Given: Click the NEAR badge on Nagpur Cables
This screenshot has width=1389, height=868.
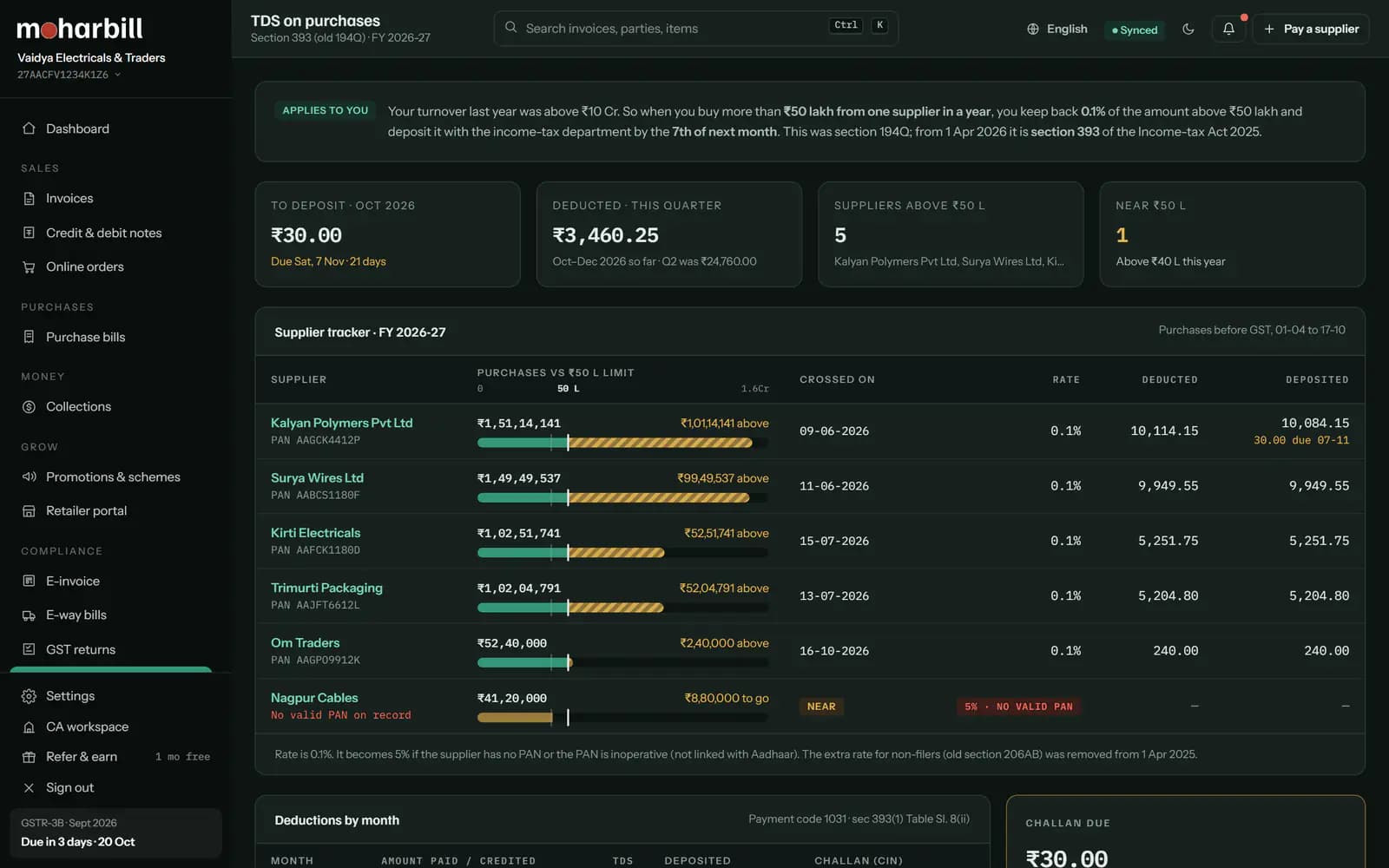Looking at the screenshot, I should click(x=821, y=707).
